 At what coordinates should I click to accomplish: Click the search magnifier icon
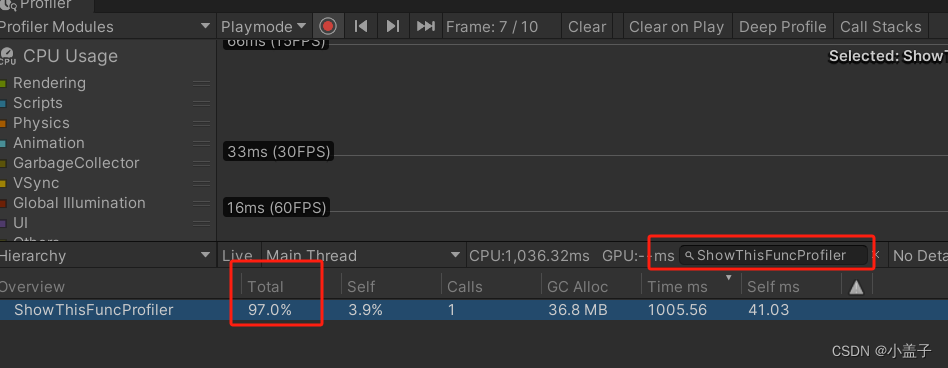pyautogui.click(x=689, y=256)
